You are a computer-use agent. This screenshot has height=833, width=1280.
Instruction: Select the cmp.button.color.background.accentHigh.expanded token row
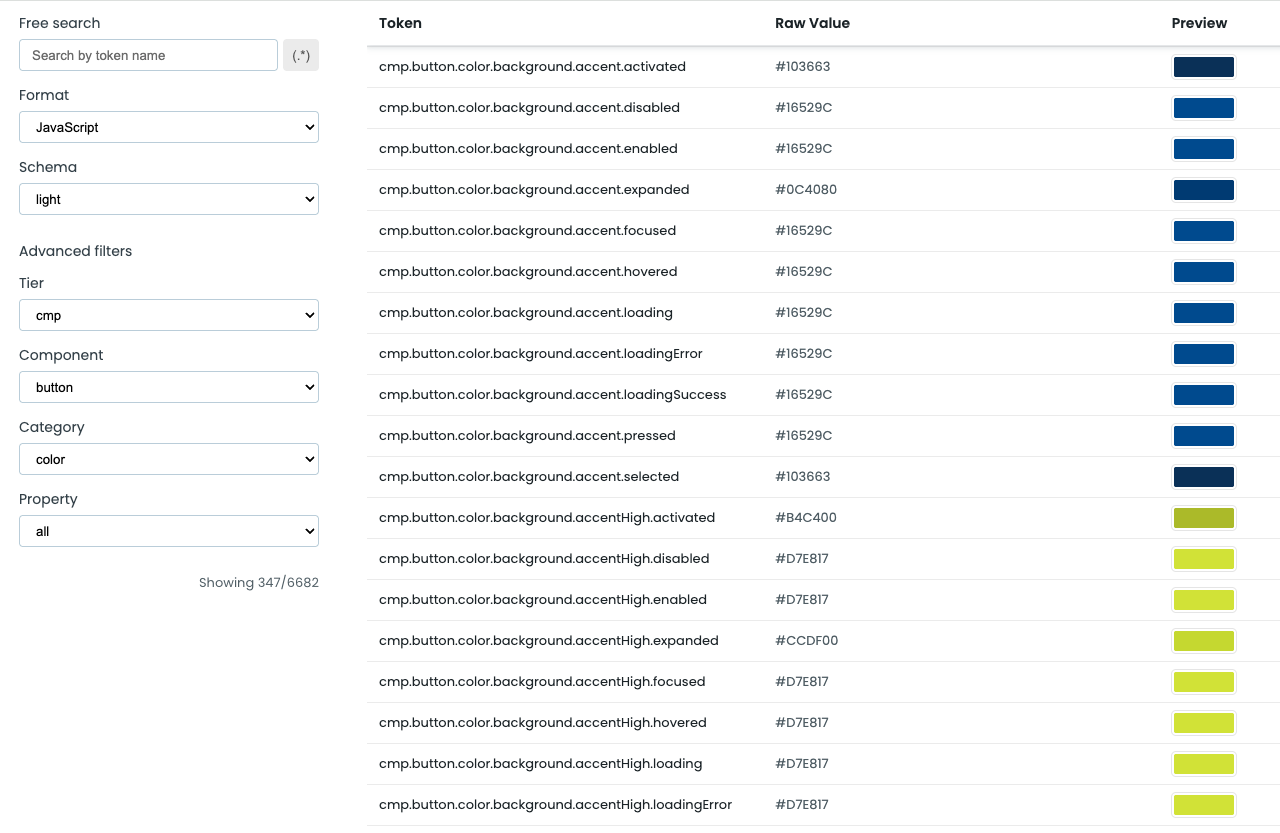click(549, 640)
